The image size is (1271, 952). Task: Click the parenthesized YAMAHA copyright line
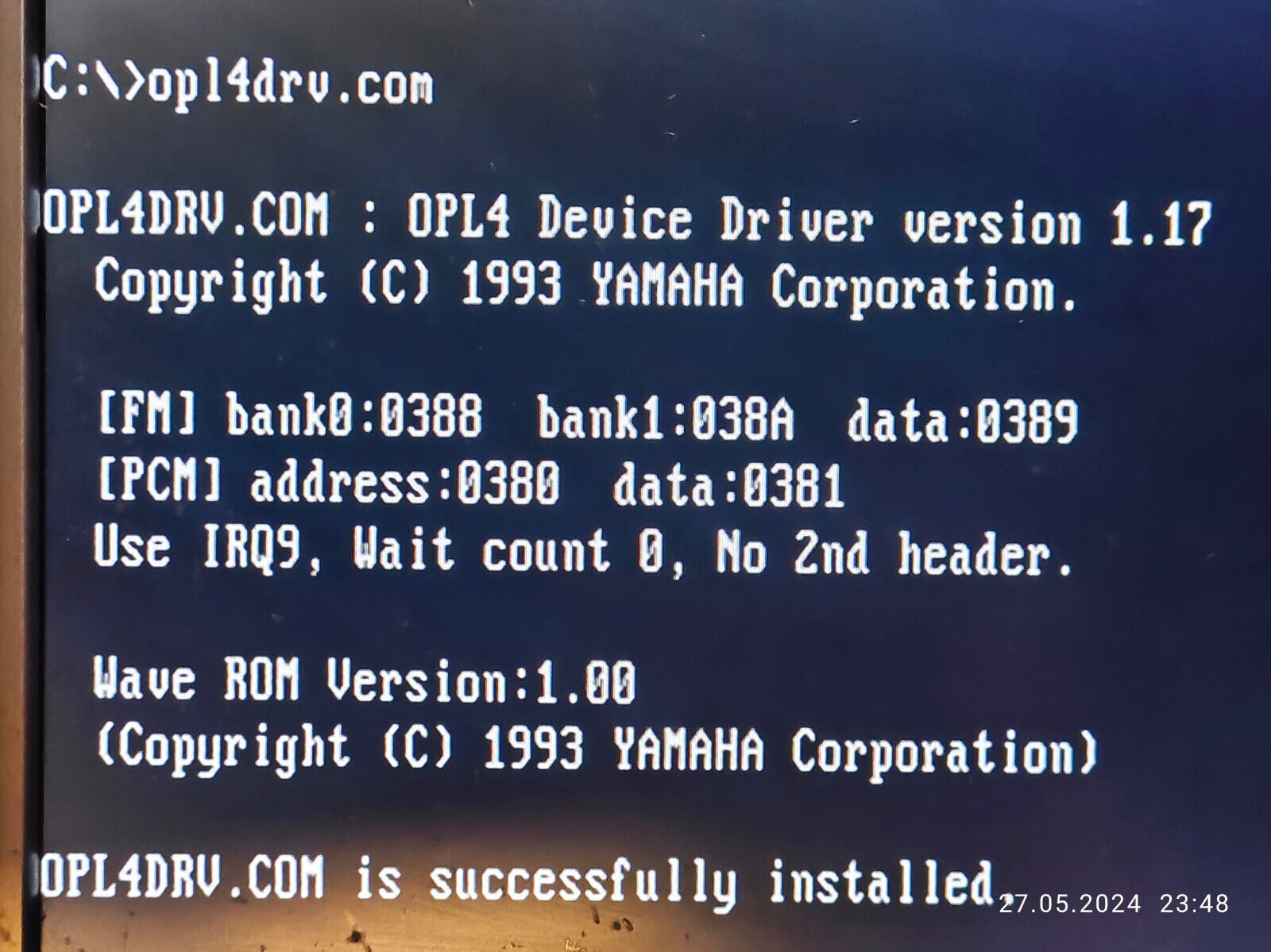[x=597, y=748]
